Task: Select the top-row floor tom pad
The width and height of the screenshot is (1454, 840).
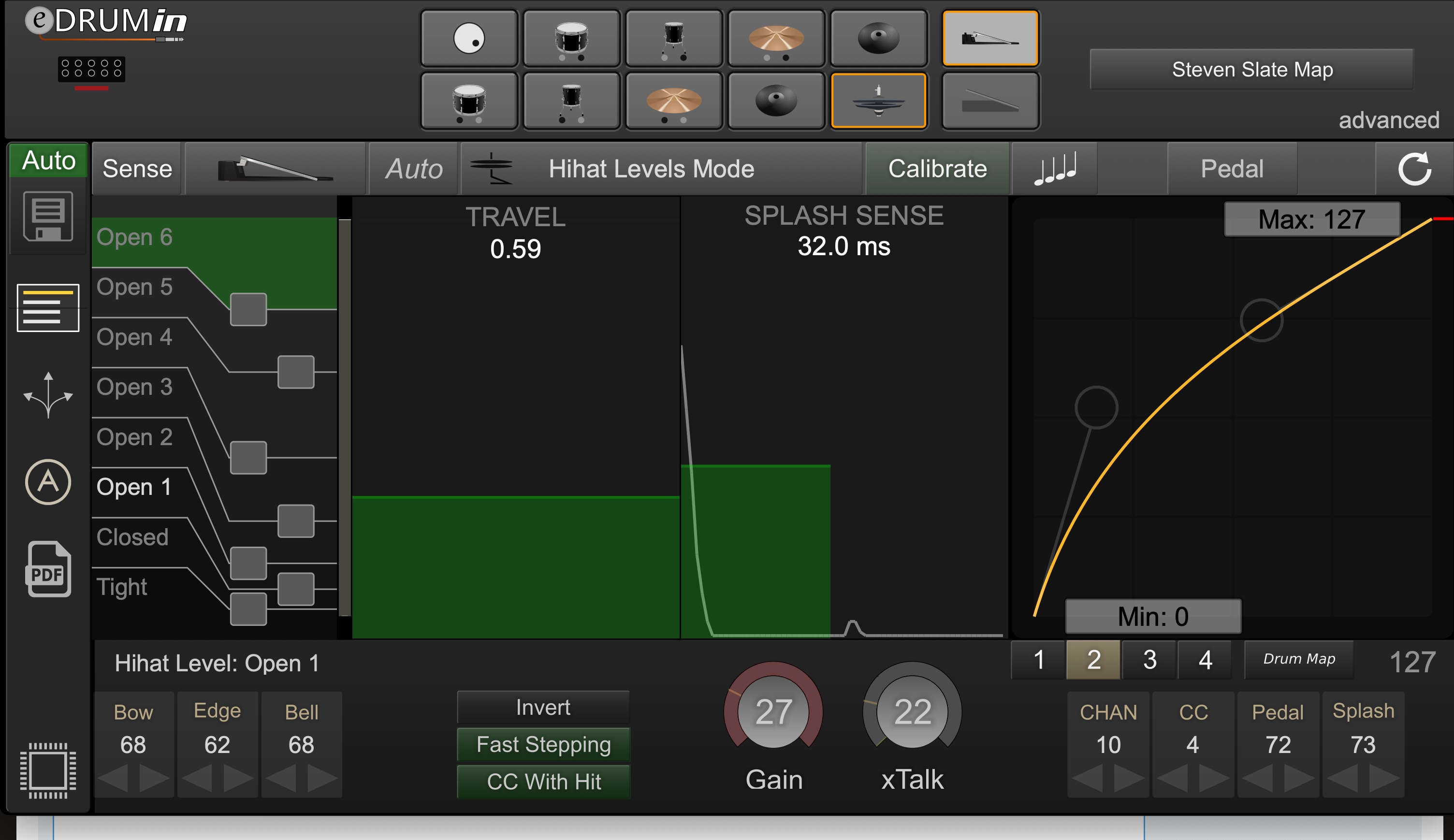Action: (673, 38)
